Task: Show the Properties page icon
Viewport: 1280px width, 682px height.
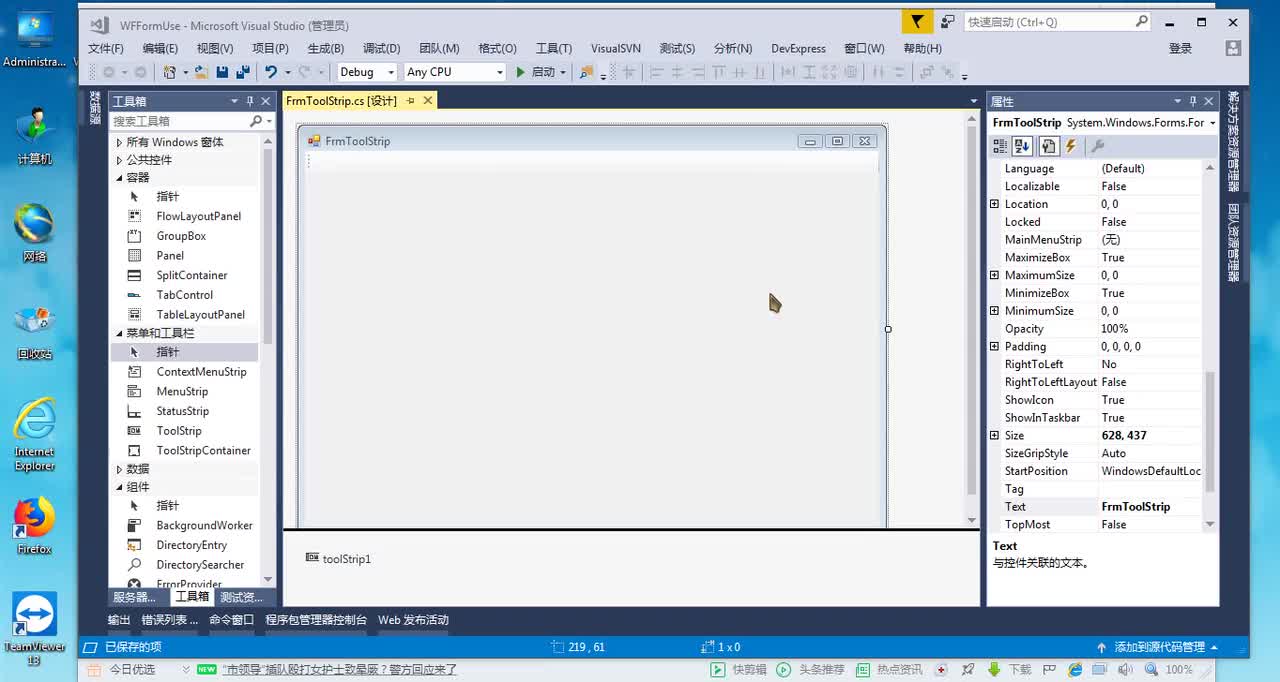Action: pyautogui.click(x=1048, y=146)
